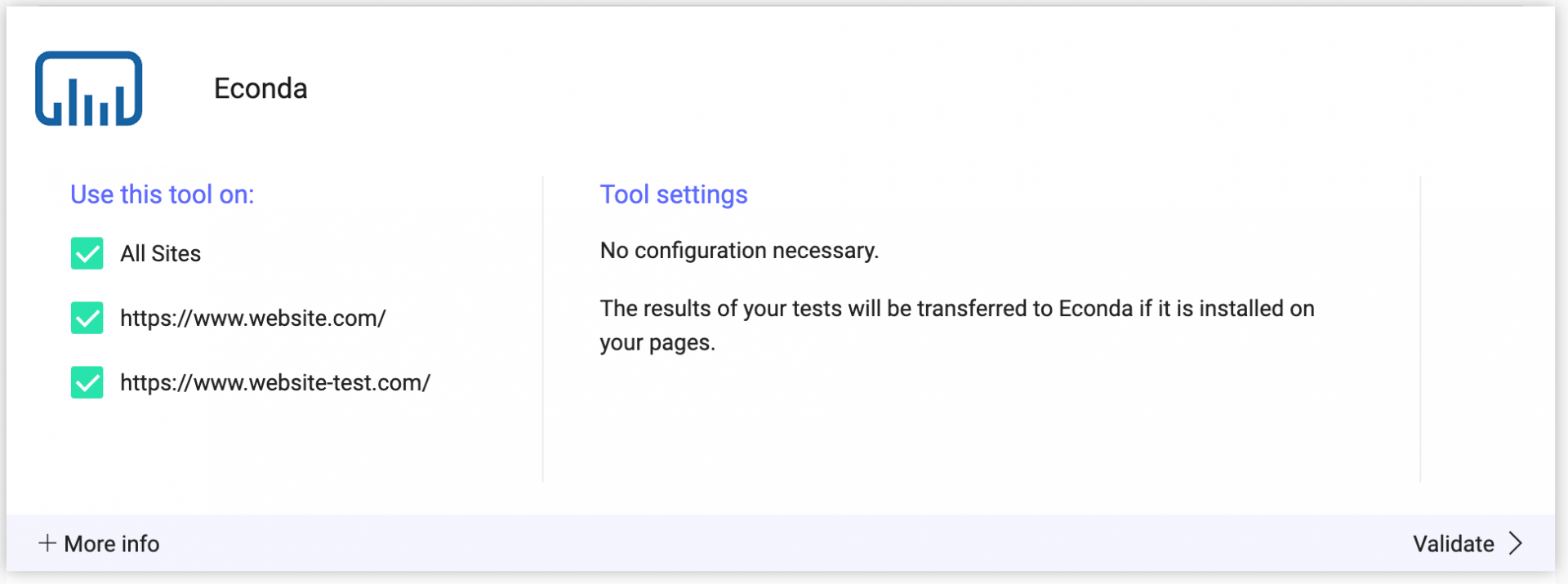Click the green checkmark next to All Sites
1568x584 pixels.
pos(87,253)
